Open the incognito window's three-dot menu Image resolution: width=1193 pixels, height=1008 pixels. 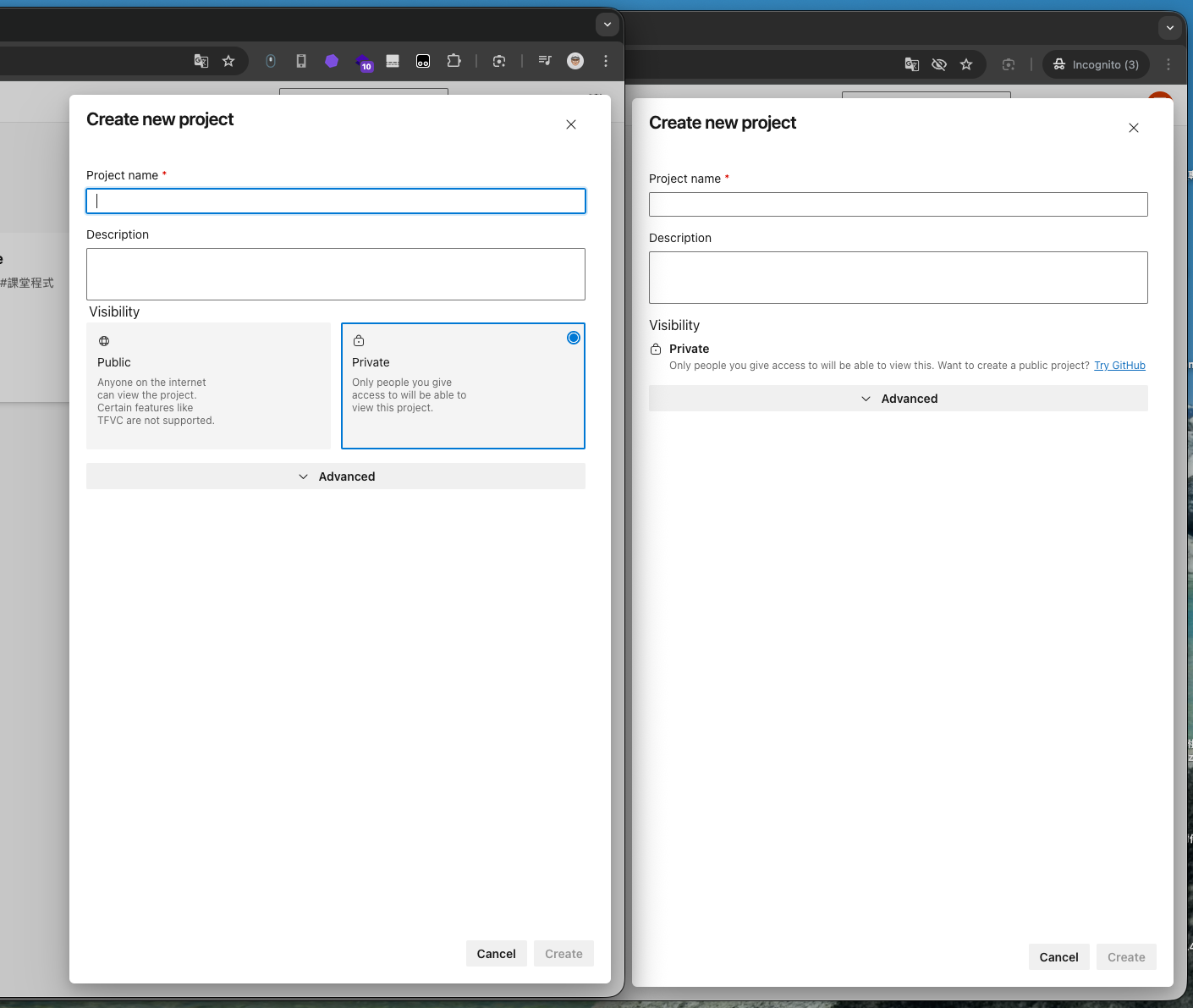click(x=1168, y=64)
